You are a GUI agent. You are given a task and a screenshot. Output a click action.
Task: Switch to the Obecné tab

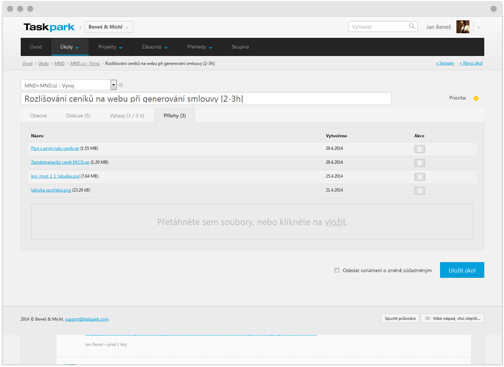(x=38, y=116)
